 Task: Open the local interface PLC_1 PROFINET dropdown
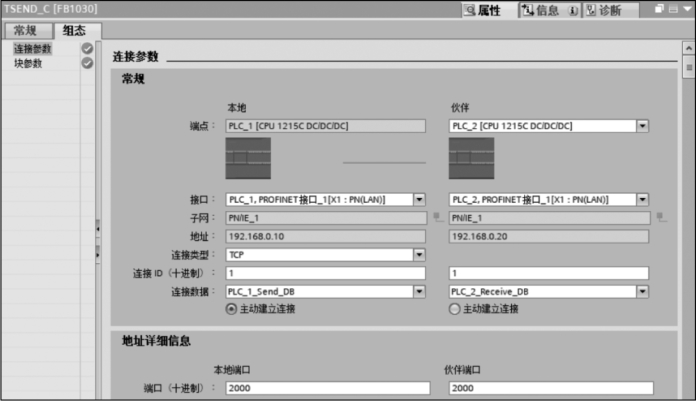tap(419, 200)
